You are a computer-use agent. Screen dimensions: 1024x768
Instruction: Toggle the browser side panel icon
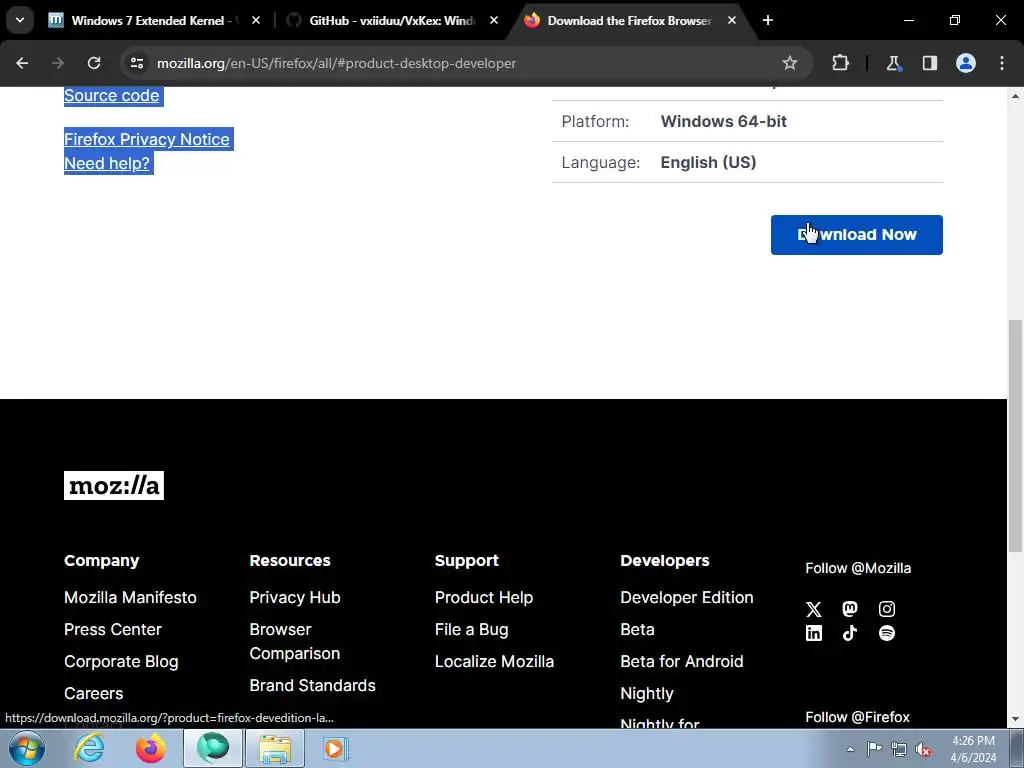tap(929, 63)
